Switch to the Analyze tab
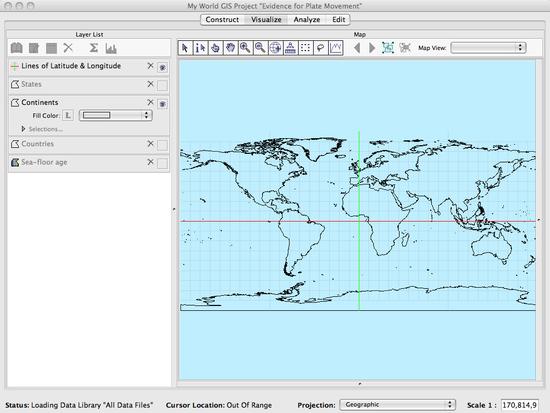Viewport: 550px width, 413px height. (x=307, y=20)
